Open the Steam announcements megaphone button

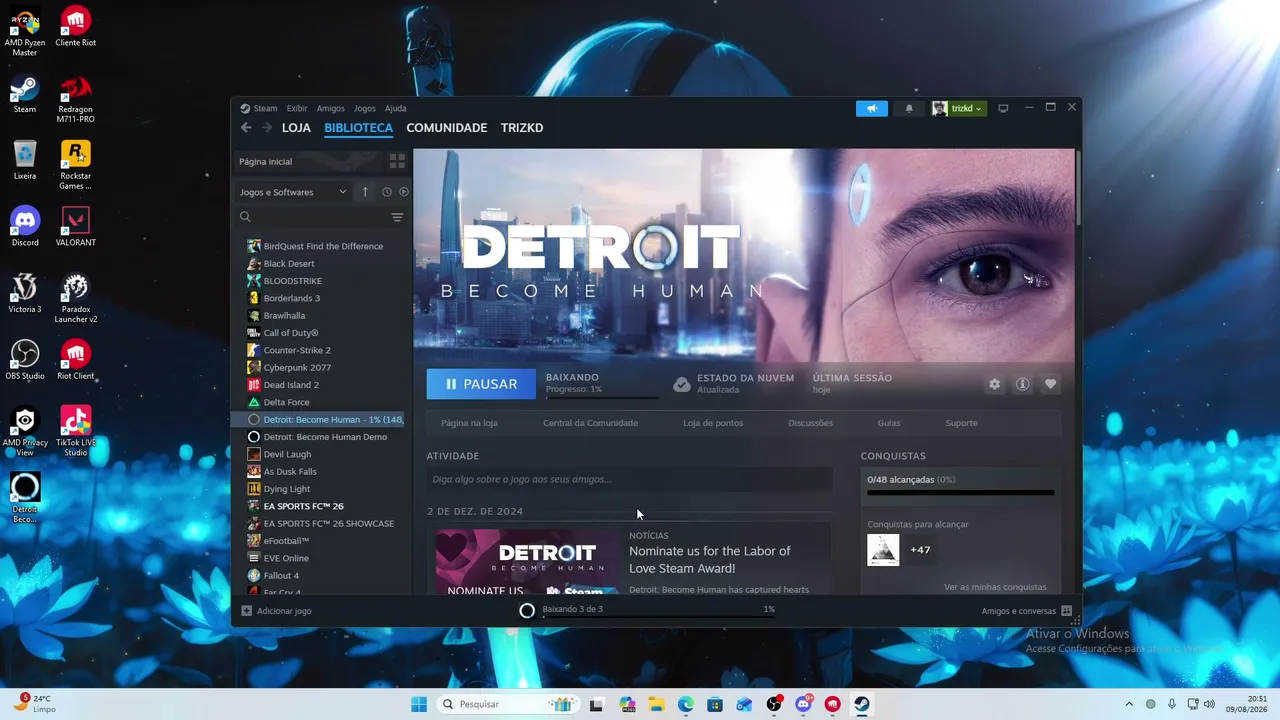[871, 108]
